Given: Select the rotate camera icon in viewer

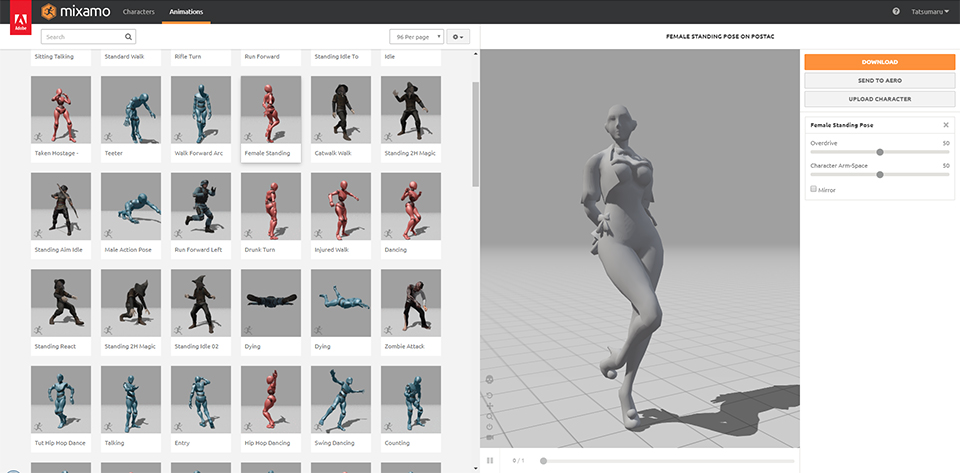Looking at the screenshot, I should coord(490,395).
